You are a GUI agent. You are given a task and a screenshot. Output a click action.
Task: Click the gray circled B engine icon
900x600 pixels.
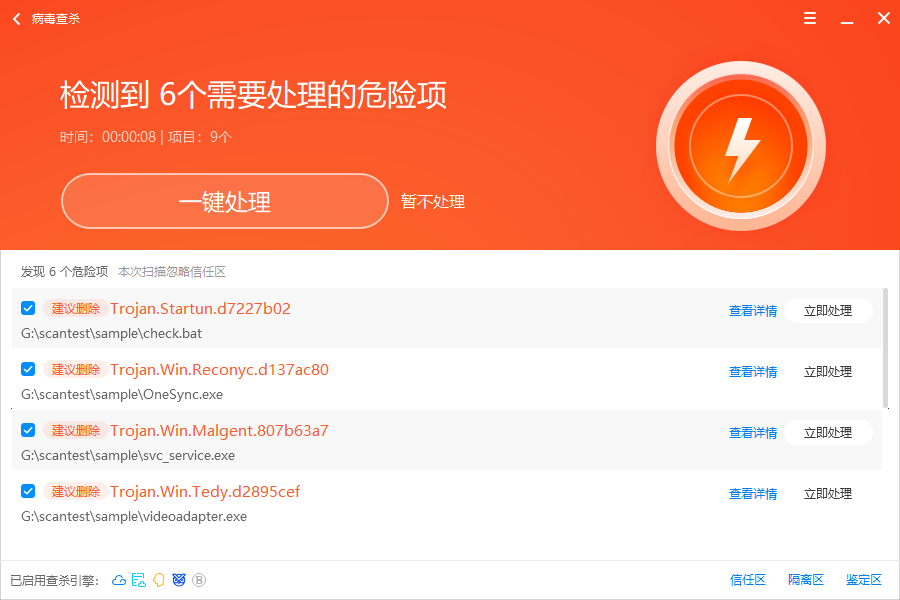coord(199,580)
